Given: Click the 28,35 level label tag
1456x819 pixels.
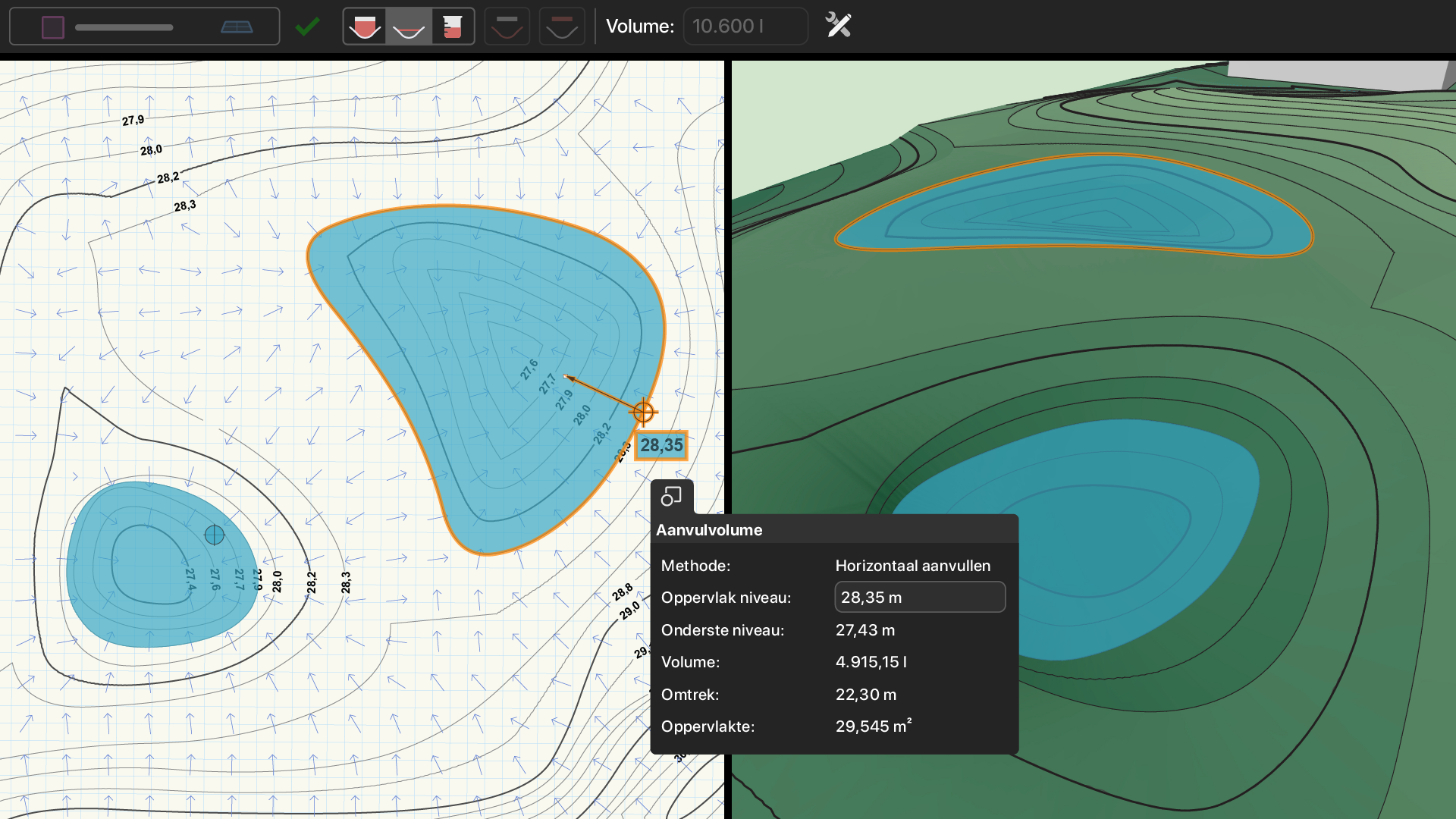Looking at the screenshot, I should [x=661, y=446].
